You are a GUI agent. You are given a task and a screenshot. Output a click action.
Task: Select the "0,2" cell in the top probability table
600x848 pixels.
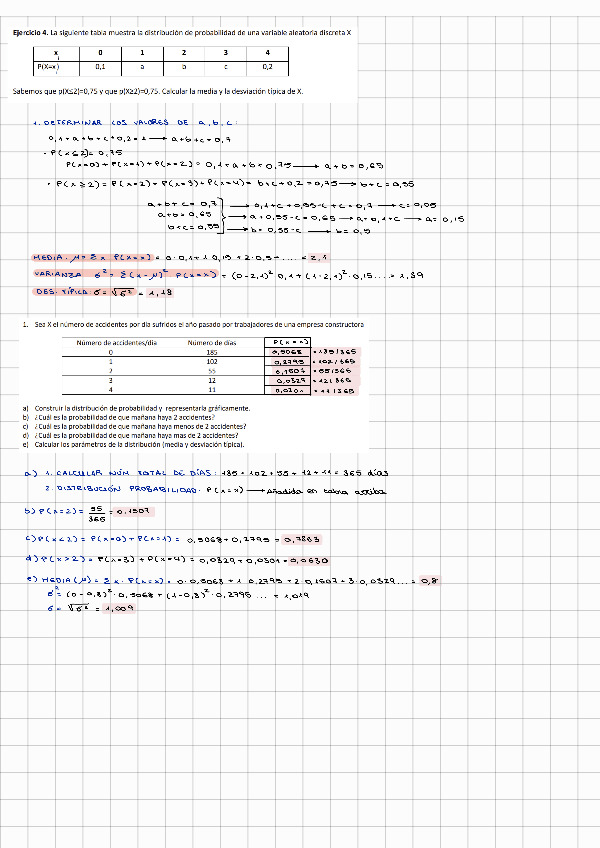(x=267, y=67)
